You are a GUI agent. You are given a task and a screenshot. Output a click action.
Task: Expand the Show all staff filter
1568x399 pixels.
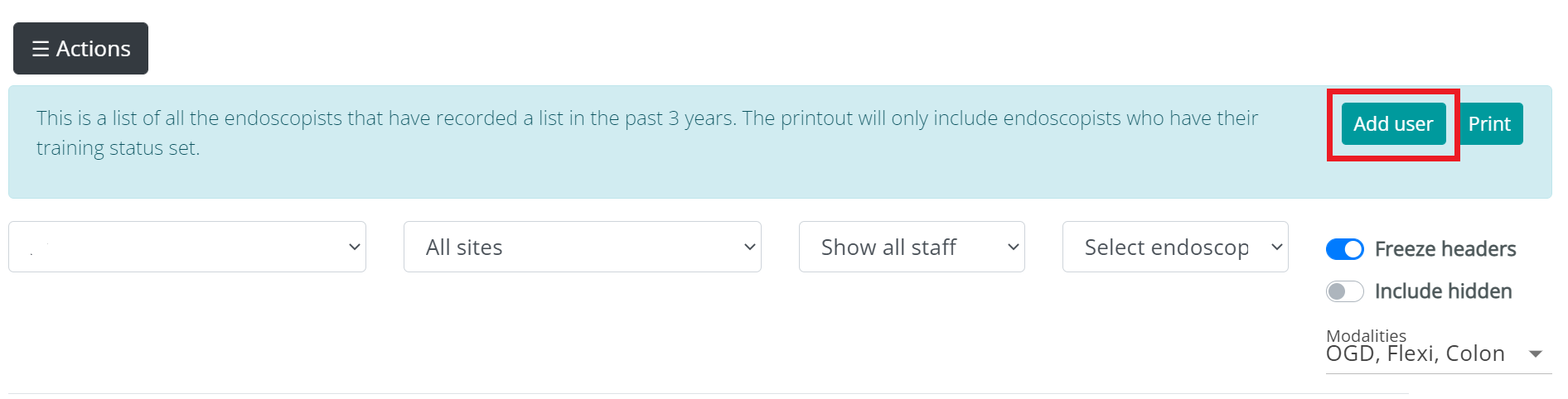click(899, 247)
